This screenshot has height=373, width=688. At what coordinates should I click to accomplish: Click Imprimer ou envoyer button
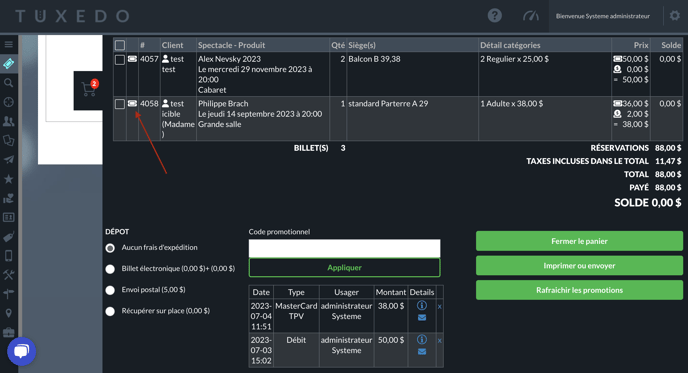click(x=579, y=265)
